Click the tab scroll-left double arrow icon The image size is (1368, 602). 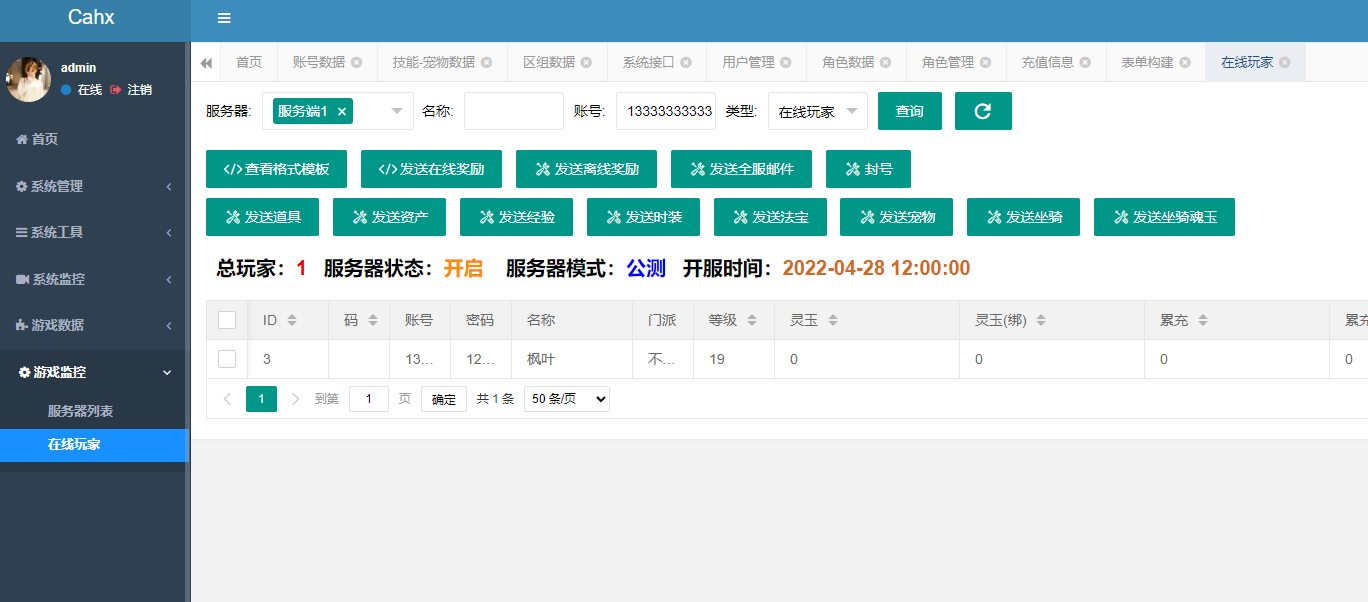pos(206,63)
